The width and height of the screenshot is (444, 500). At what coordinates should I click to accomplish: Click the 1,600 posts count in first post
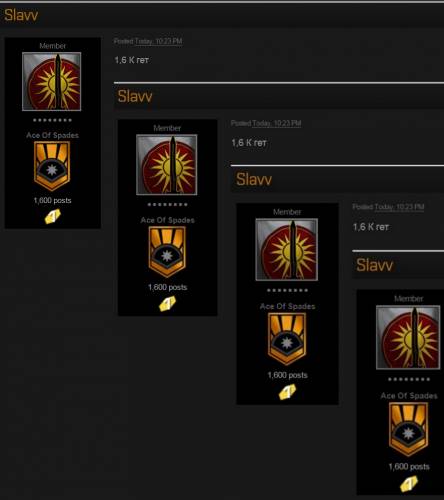click(x=52, y=200)
